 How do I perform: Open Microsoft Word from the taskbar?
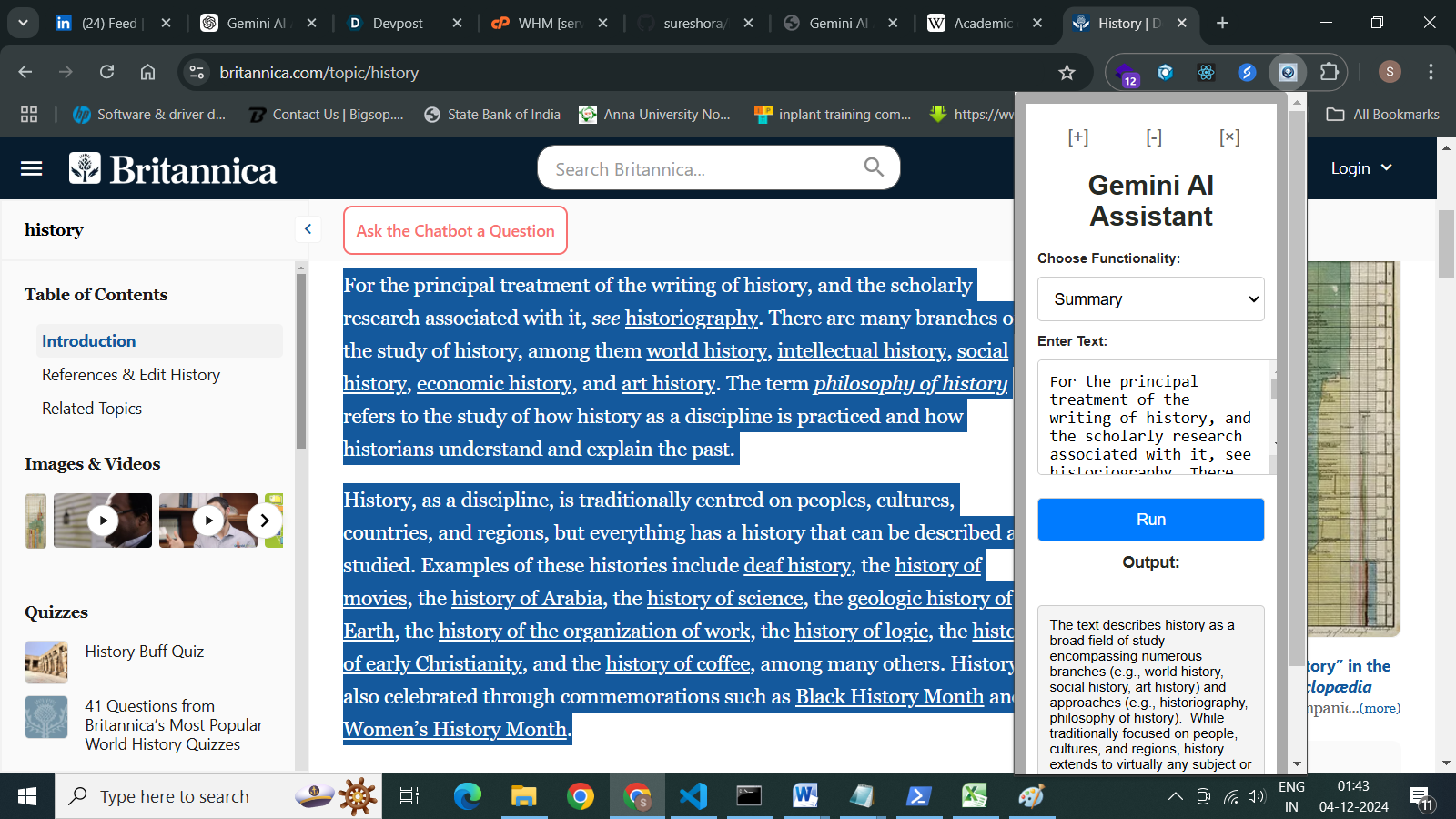(805, 796)
